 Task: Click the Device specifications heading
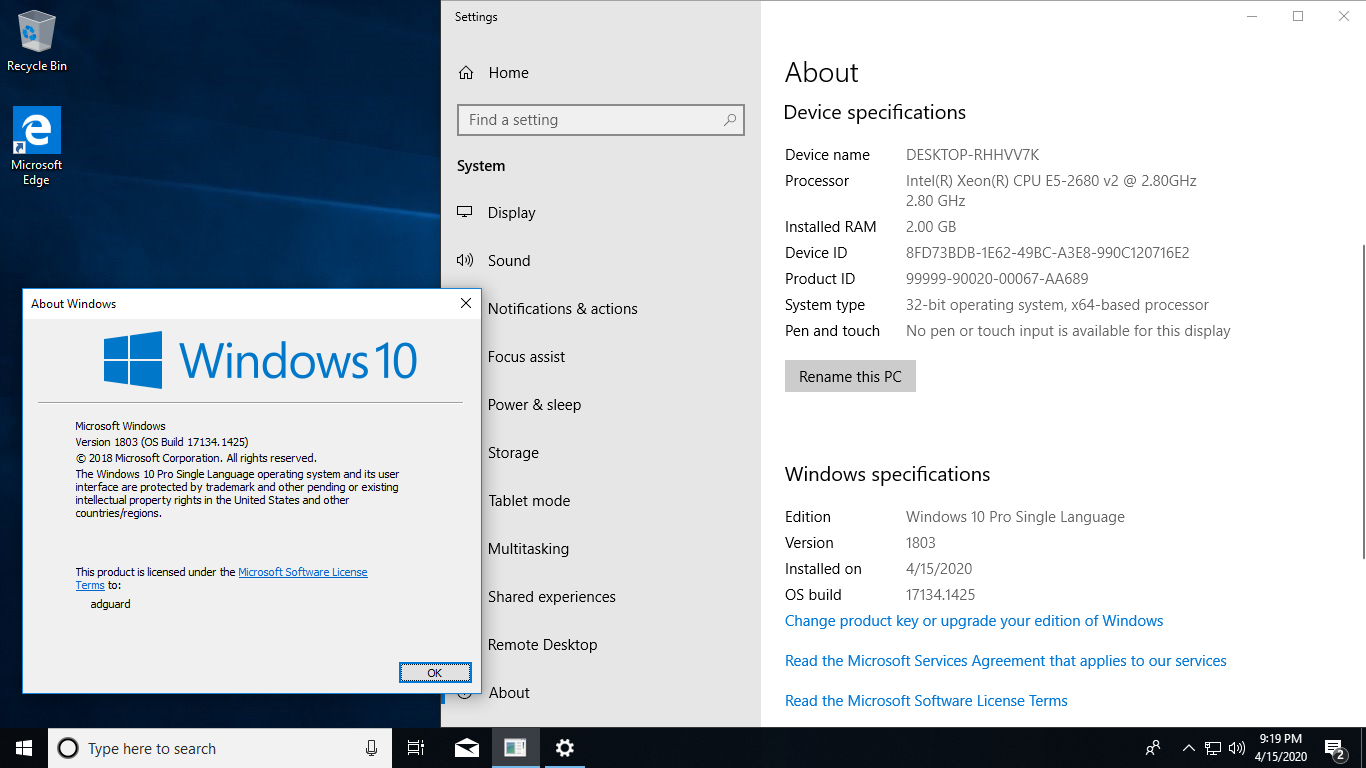coord(875,113)
